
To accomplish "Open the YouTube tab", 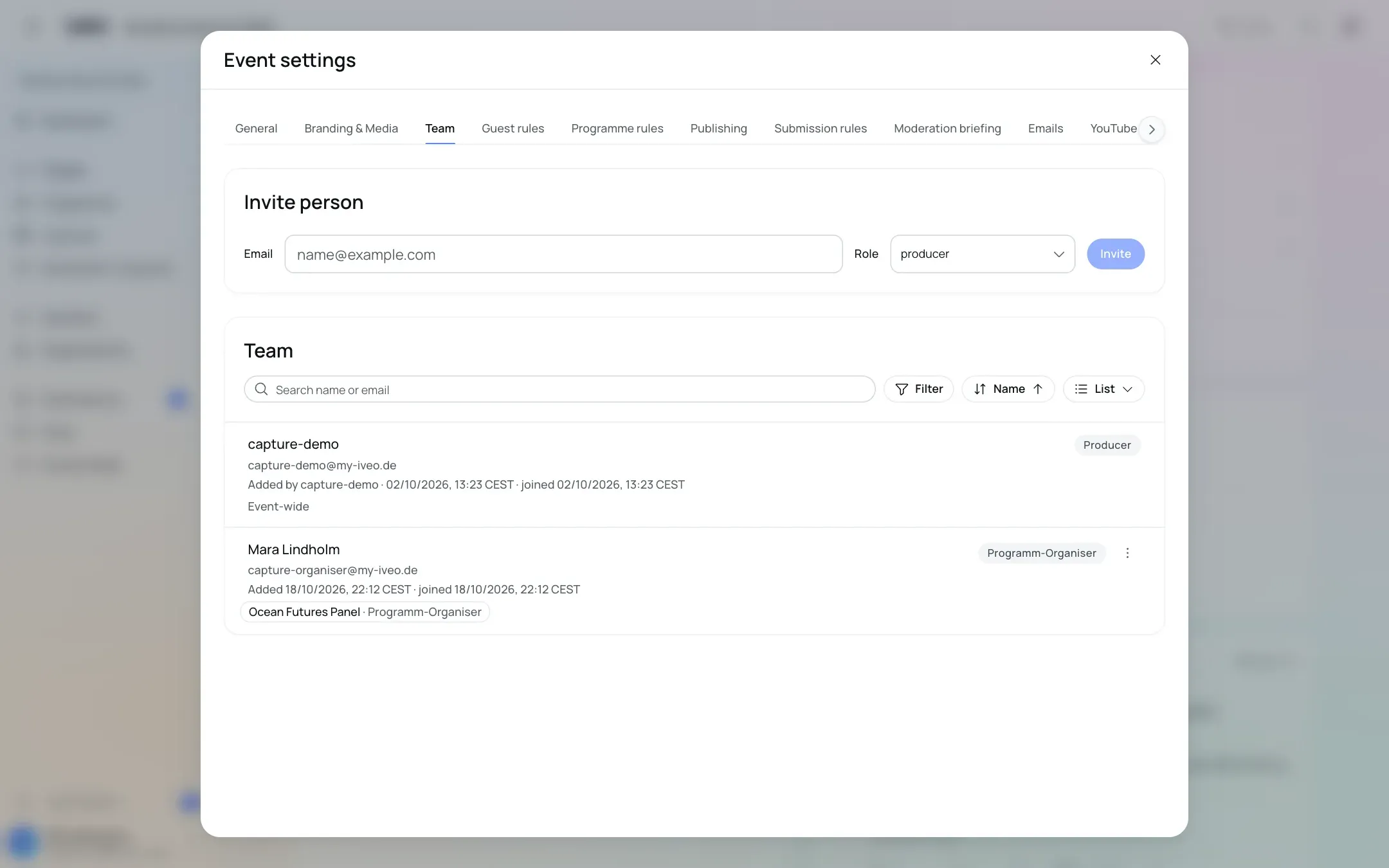I will (1113, 129).
